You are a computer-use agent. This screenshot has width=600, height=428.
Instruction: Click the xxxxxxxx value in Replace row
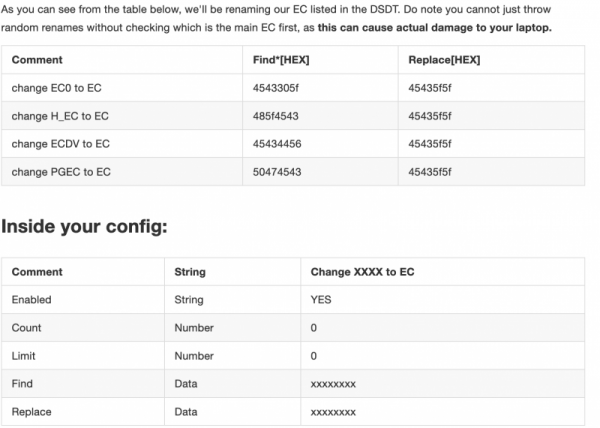(334, 411)
